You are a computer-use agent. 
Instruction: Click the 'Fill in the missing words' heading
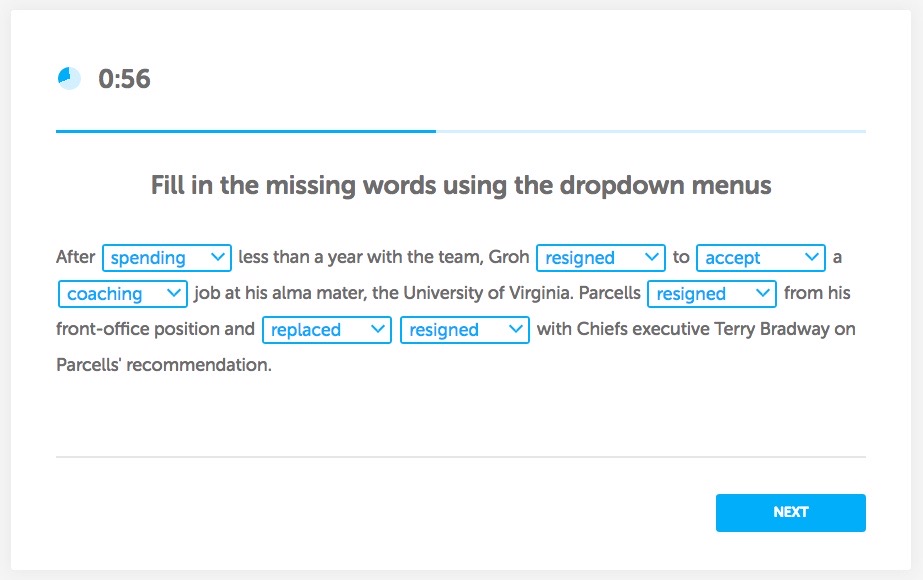pyautogui.click(x=461, y=186)
